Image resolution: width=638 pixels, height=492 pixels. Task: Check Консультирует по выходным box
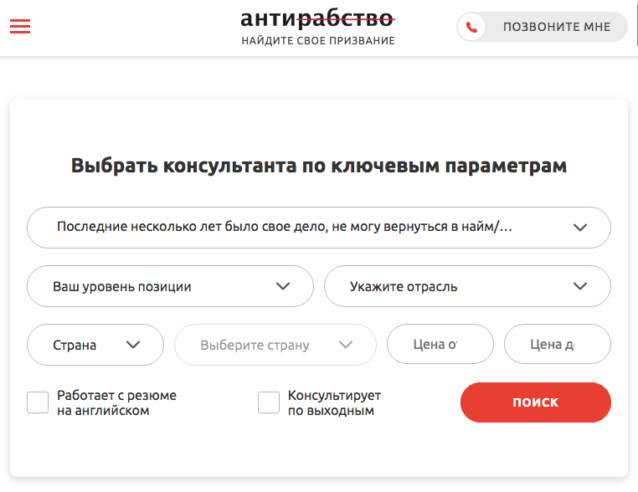[x=269, y=402]
